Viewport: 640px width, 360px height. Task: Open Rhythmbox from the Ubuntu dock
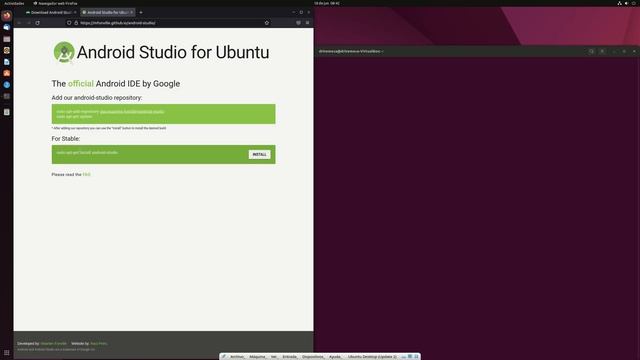coord(7,50)
